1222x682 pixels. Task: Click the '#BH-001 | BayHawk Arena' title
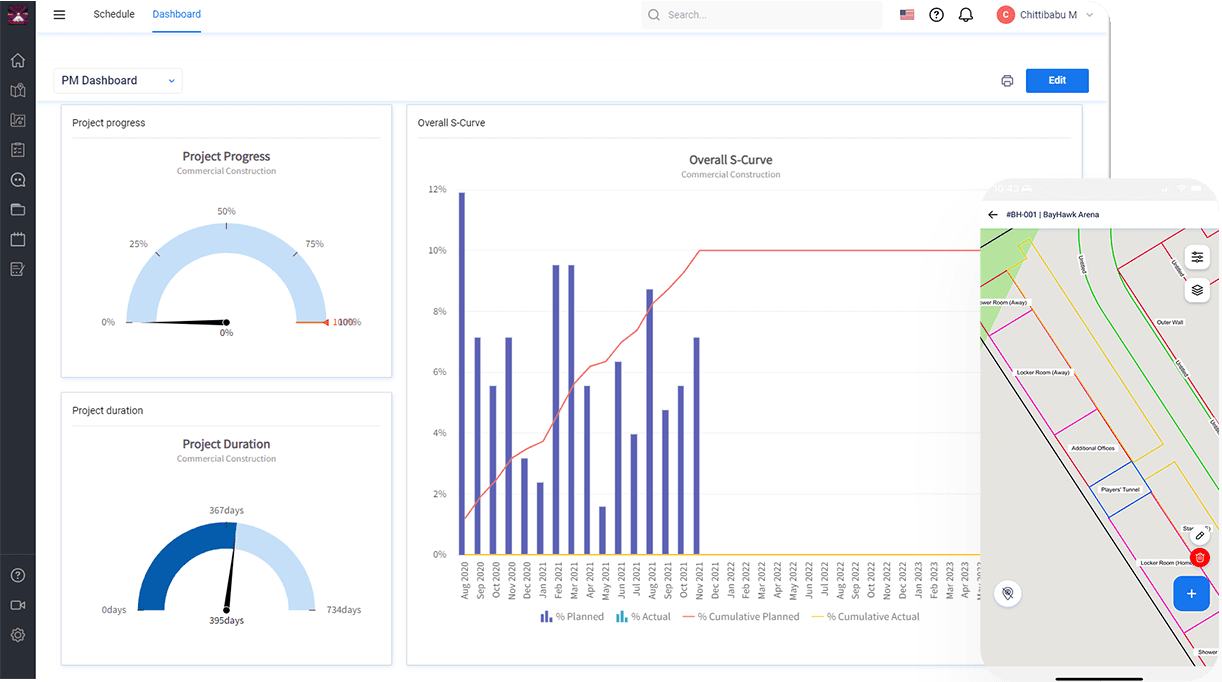pyautogui.click(x=1053, y=215)
